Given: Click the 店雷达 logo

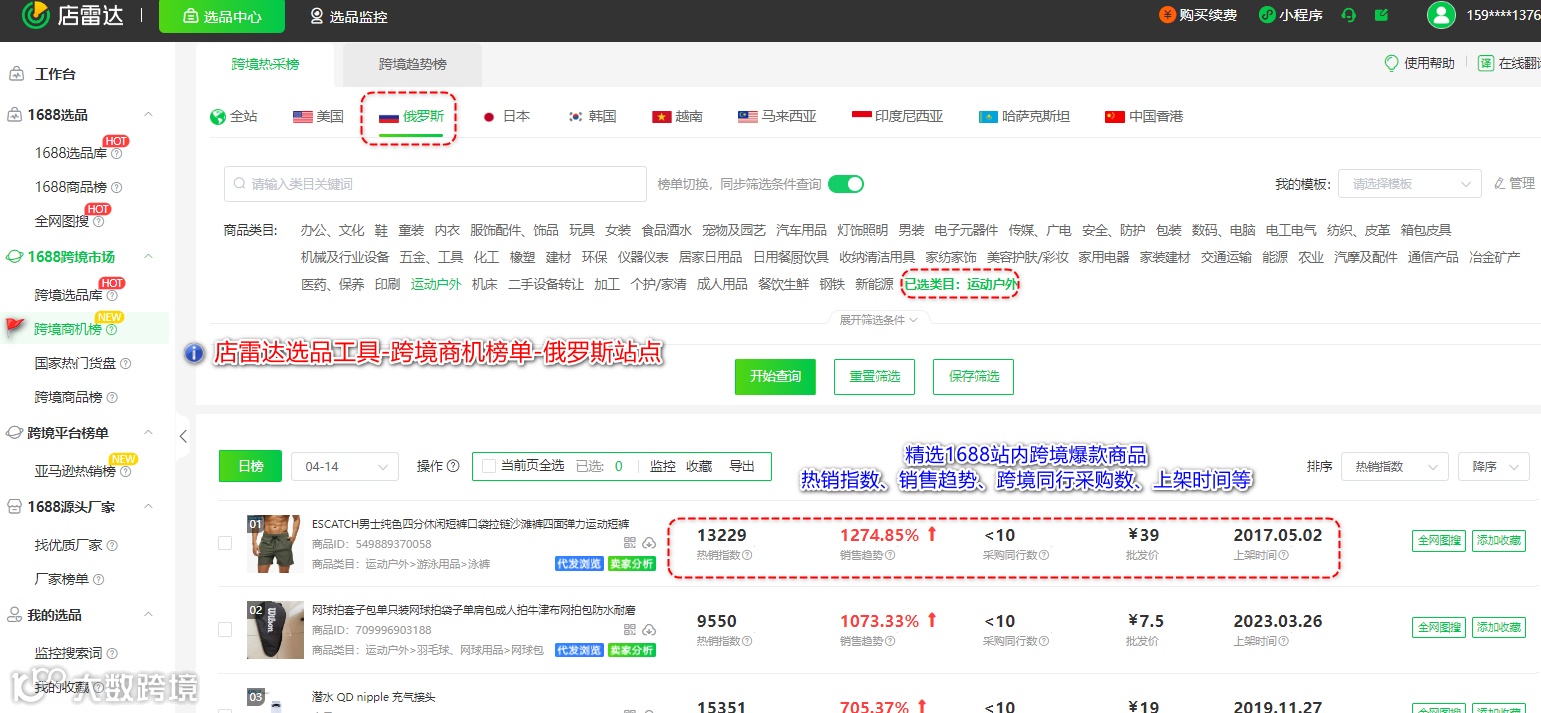Looking at the screenshot, I should (74, 15).
